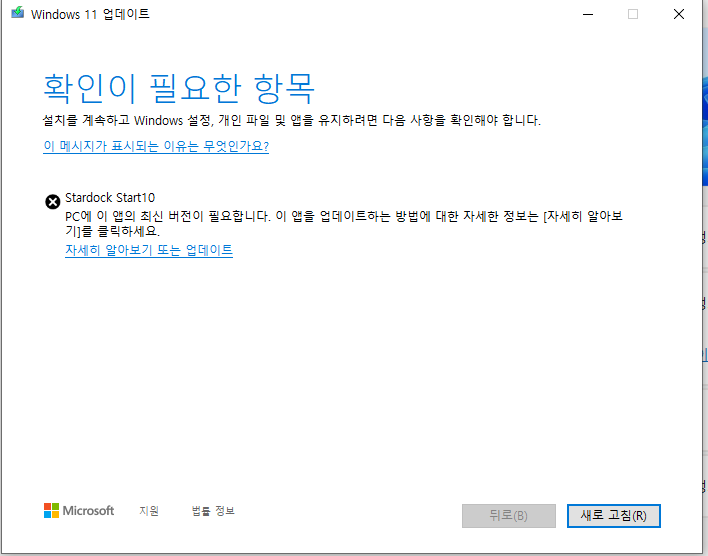
Task: Click the 'Windows 11 업데이트' title bar text
Action: [x=91, y=15]
